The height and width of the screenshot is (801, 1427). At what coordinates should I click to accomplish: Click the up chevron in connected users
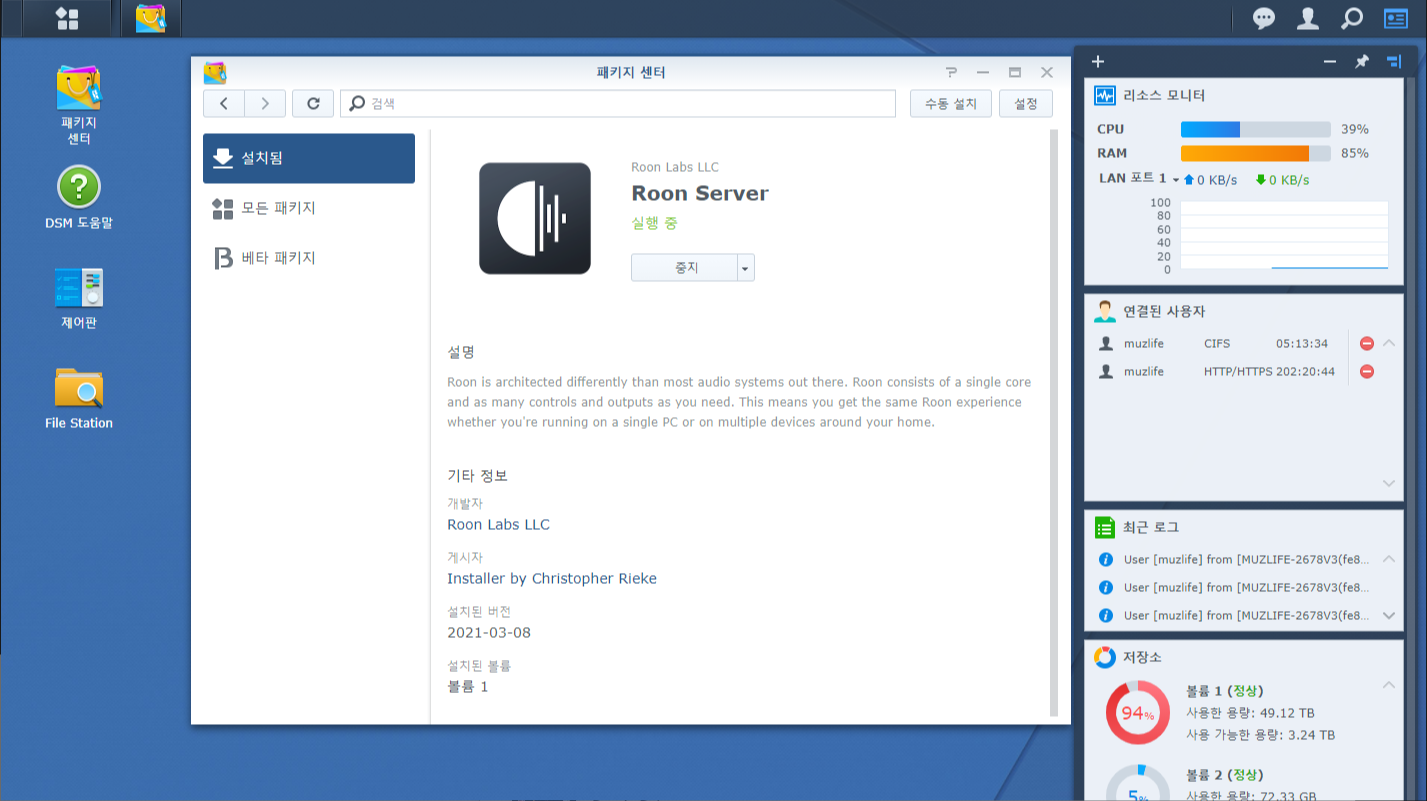[1389, 343]
